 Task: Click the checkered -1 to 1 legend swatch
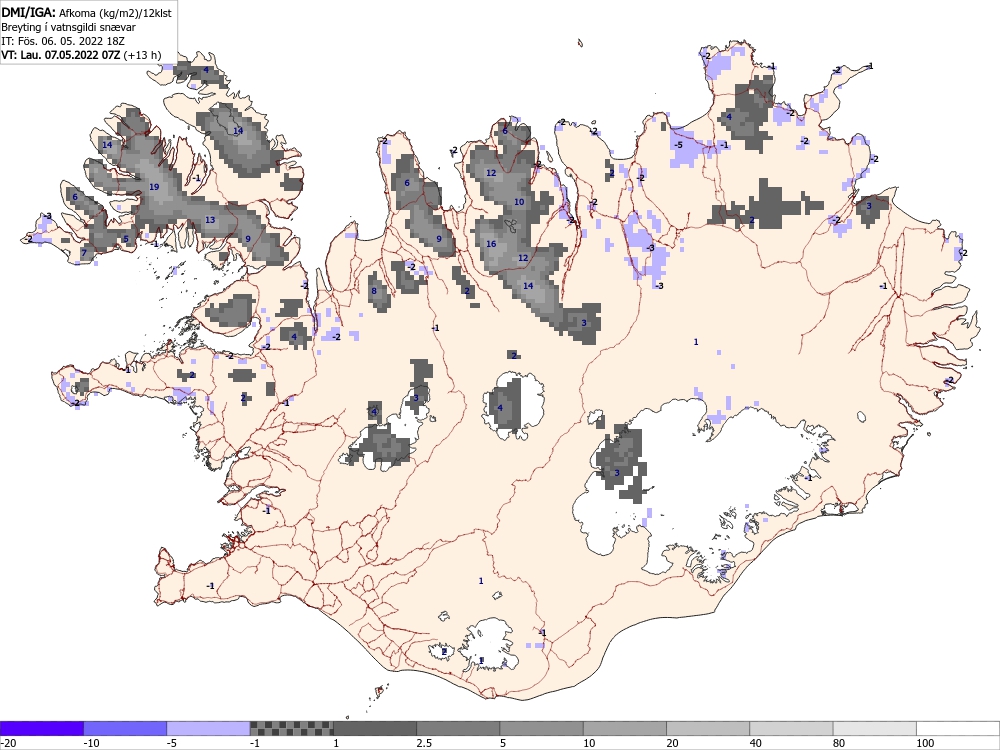[291, 728]
